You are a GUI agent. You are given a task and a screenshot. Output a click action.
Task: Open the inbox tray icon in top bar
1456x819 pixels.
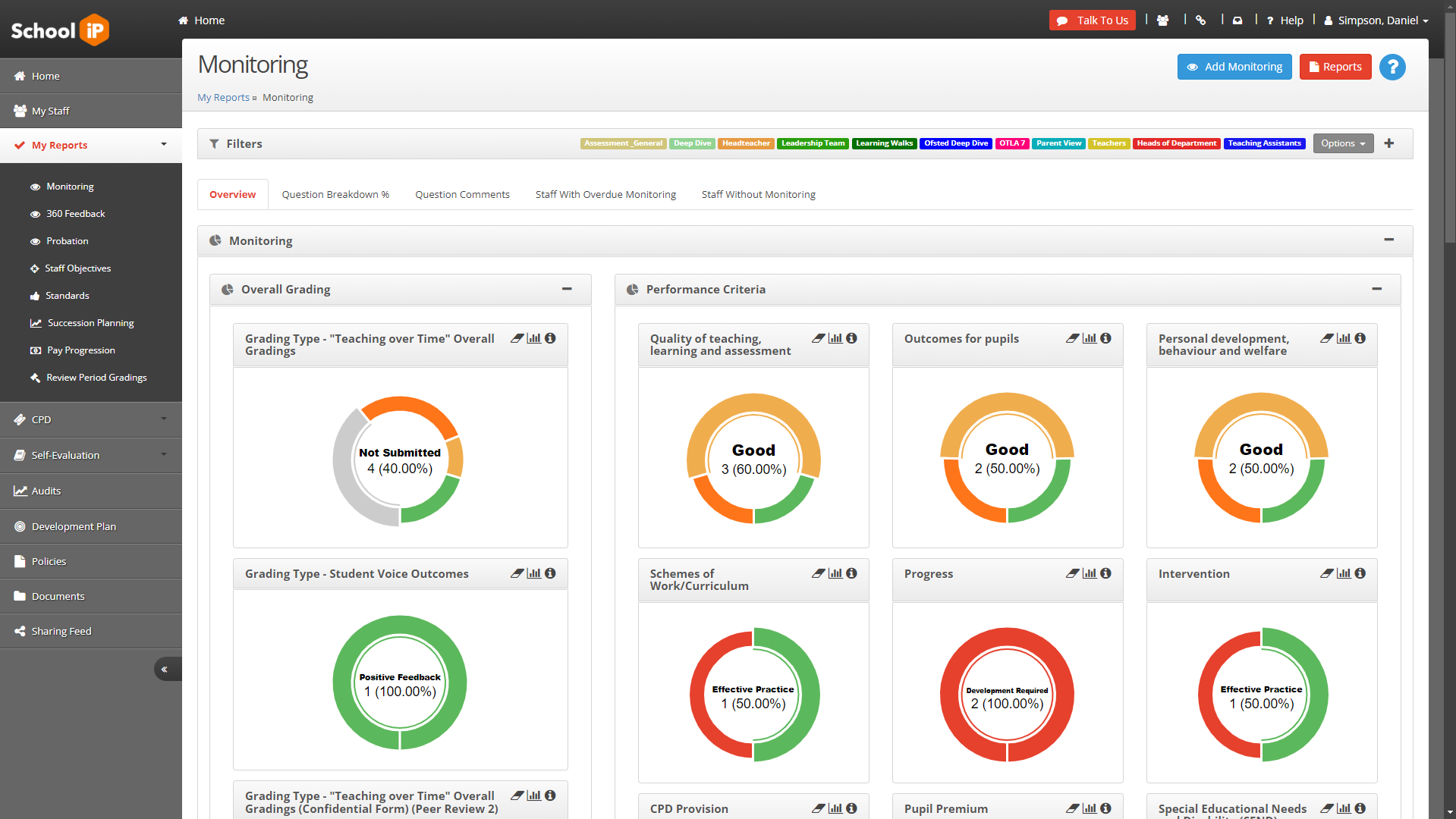pos(1237,20)
